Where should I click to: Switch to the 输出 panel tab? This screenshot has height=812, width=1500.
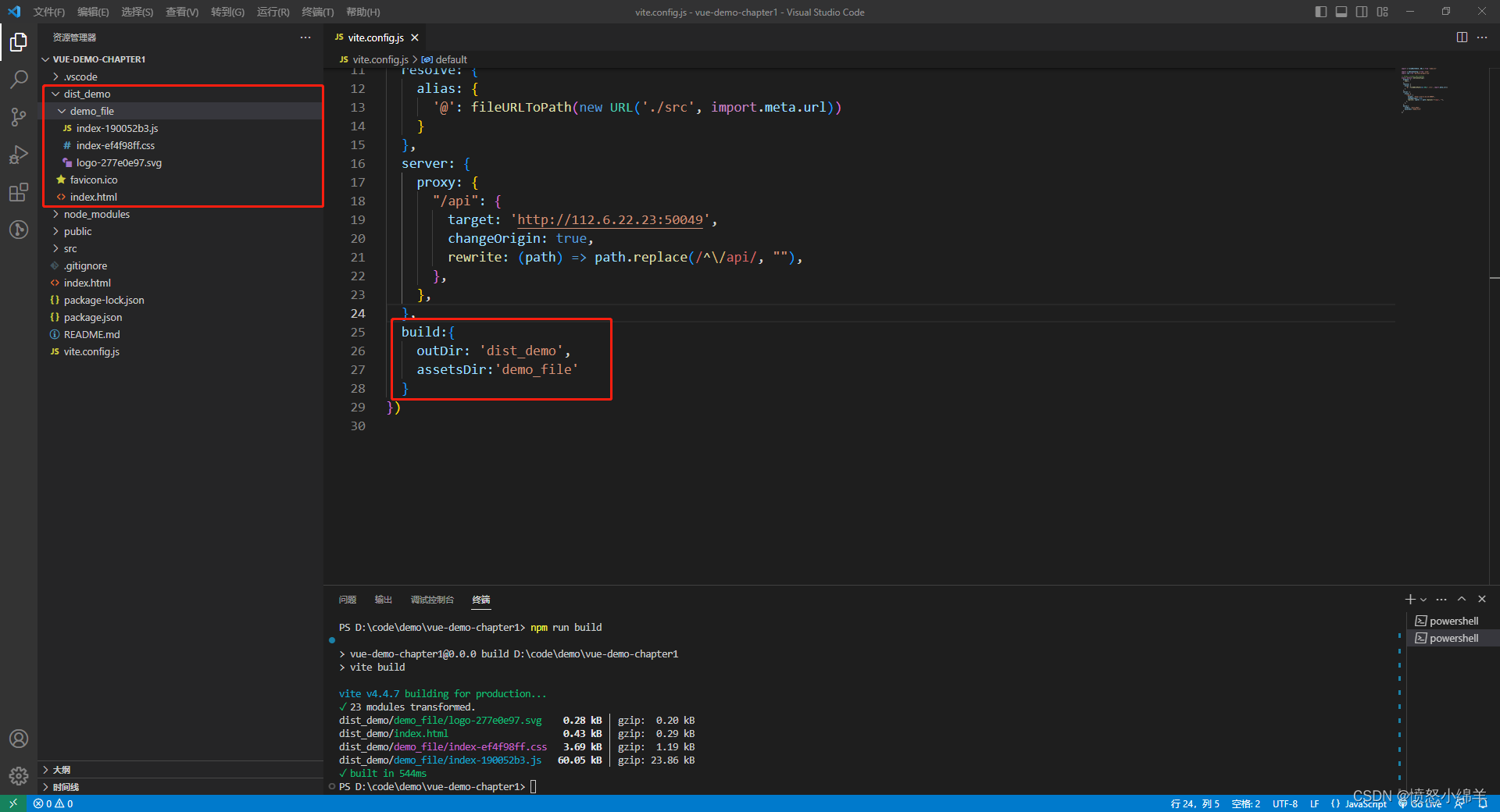[383, 600]
